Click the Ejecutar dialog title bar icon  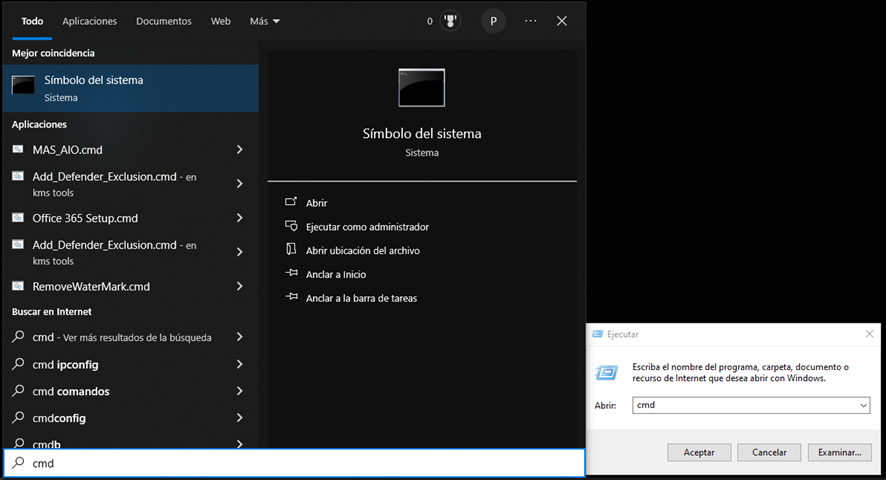(x=597, y=334)
